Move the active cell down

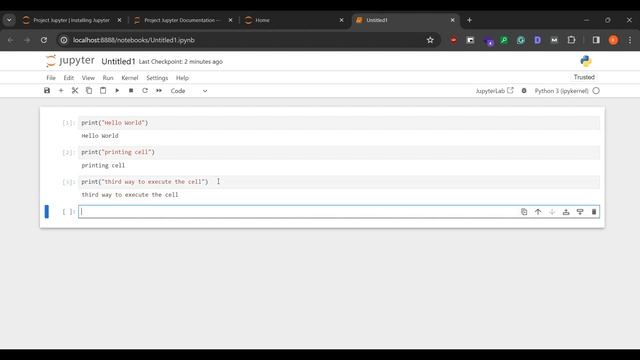[x=552, y=212]
